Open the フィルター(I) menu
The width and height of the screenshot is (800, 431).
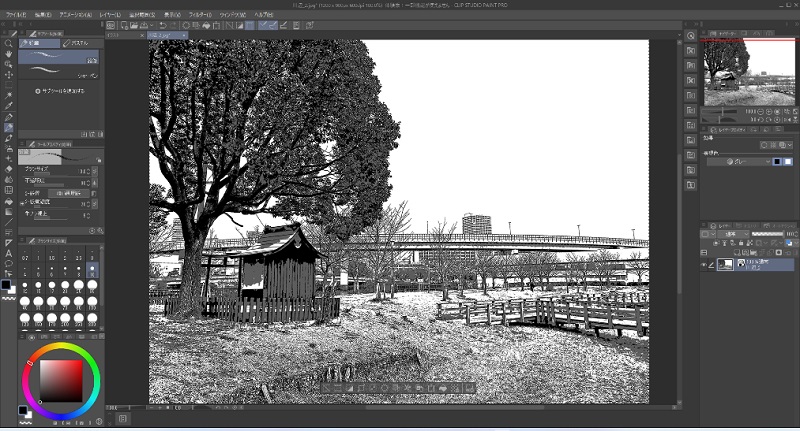[x=200, y=15]
